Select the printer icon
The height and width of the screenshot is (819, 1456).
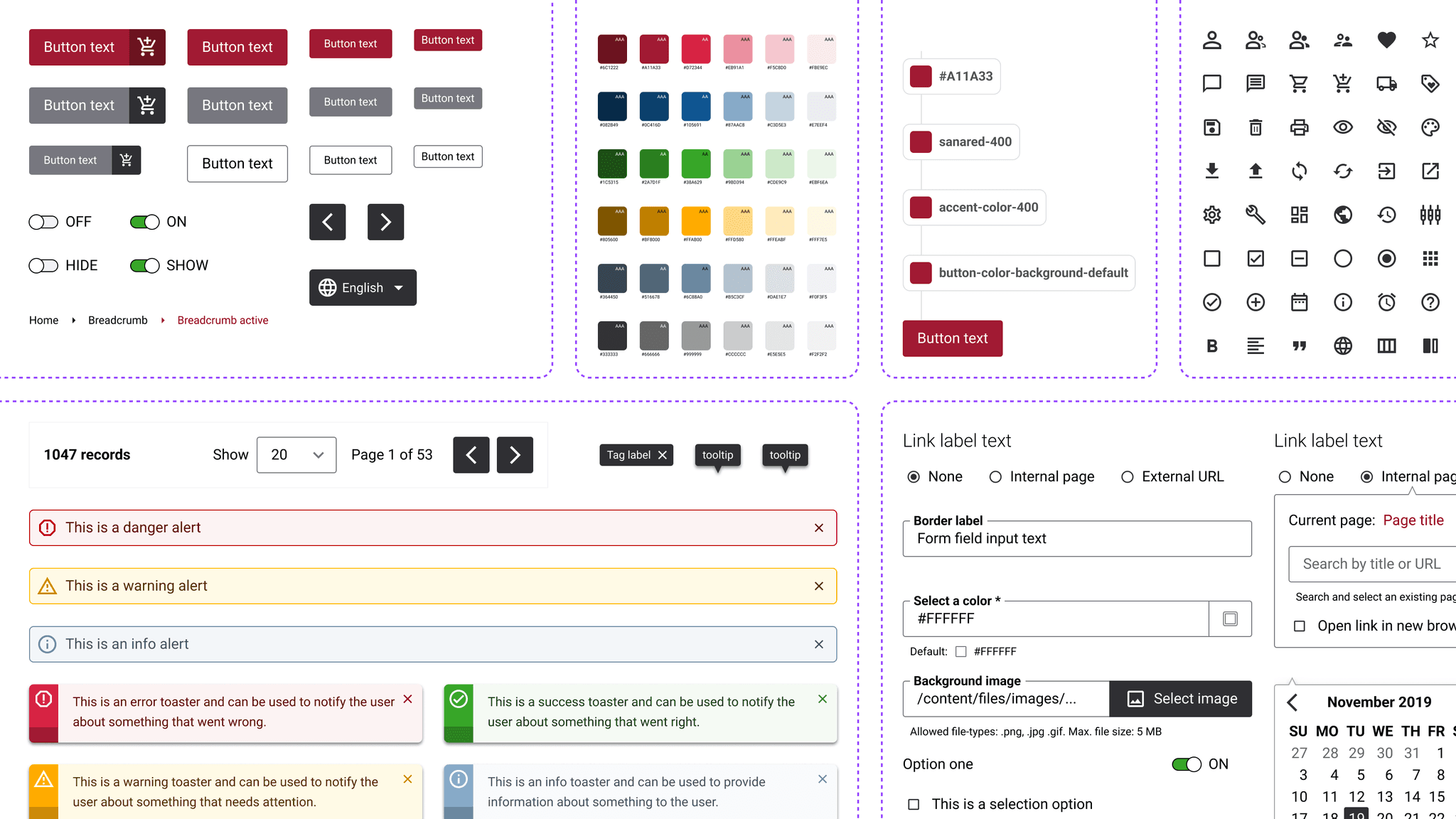click(x=1299, y=127)
